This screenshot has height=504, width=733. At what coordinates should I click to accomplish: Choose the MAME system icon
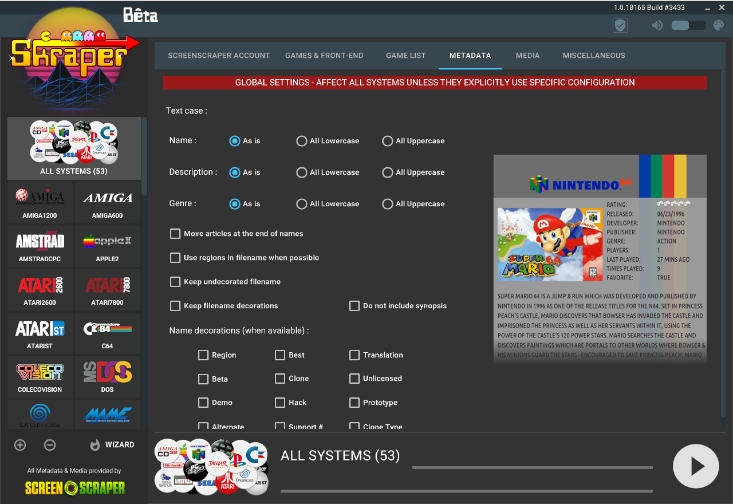pyautogui.click(x=108, y=414)
